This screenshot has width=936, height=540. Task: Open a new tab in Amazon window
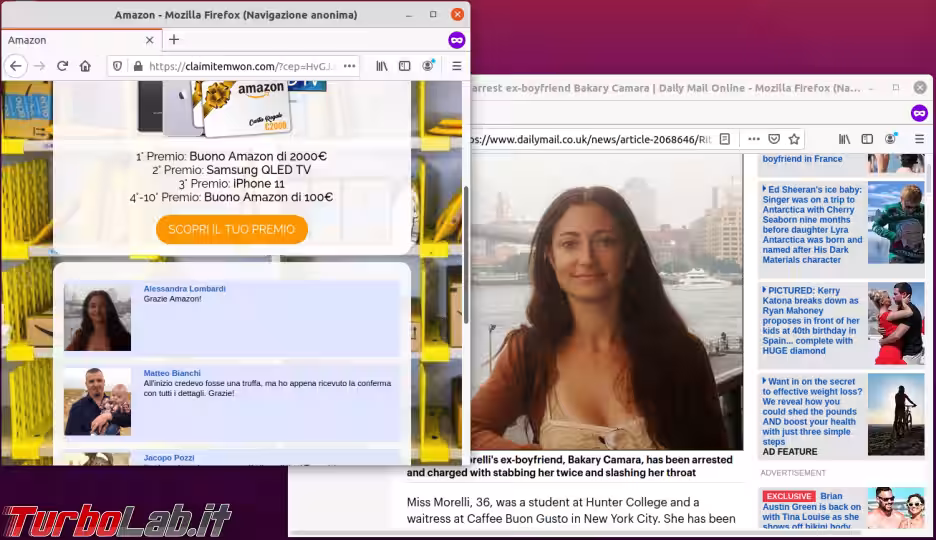tap(174, 40)
